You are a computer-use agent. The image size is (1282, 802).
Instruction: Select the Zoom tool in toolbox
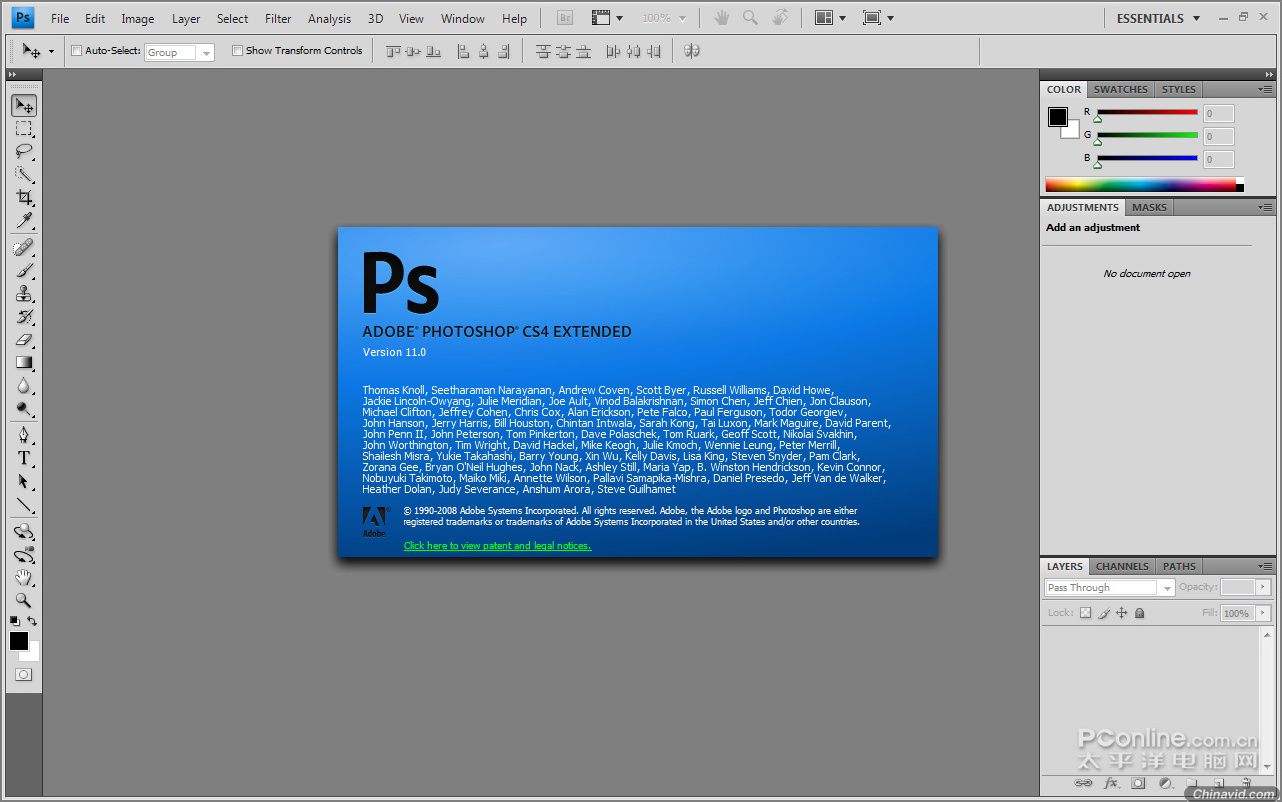(24, 600)
